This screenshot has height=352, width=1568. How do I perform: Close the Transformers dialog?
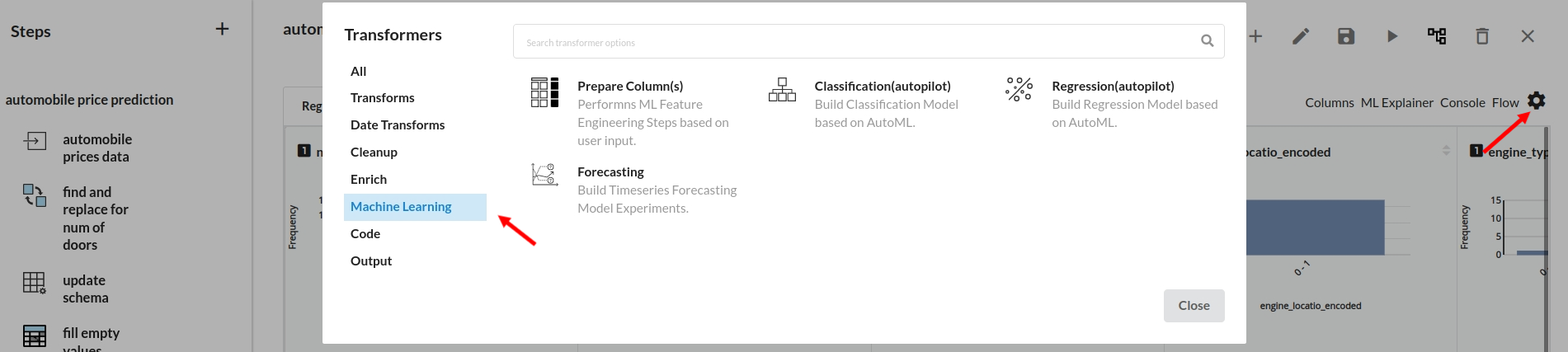tap(1194, 306)
